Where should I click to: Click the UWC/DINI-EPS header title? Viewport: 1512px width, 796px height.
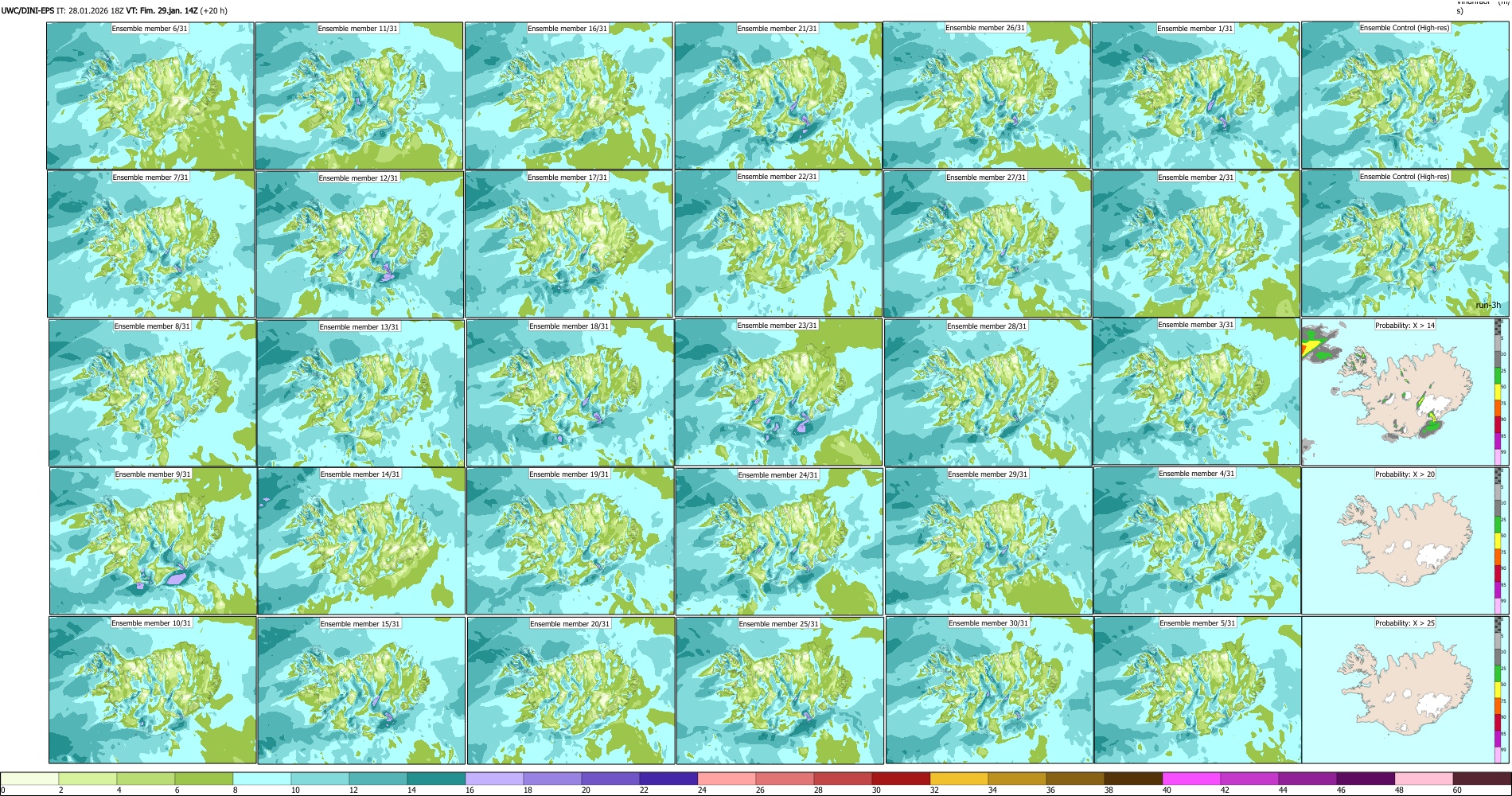pos(28,11)
